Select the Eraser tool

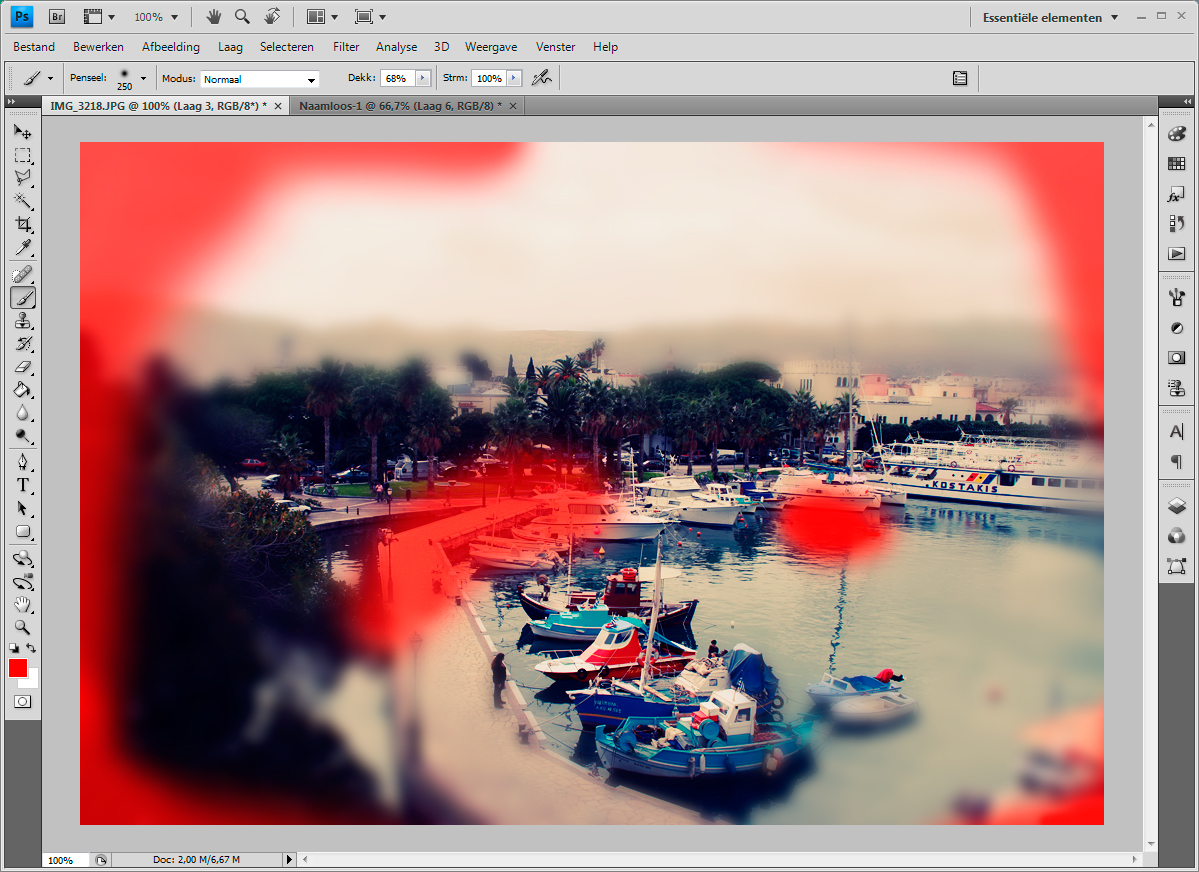pos(23,366)
